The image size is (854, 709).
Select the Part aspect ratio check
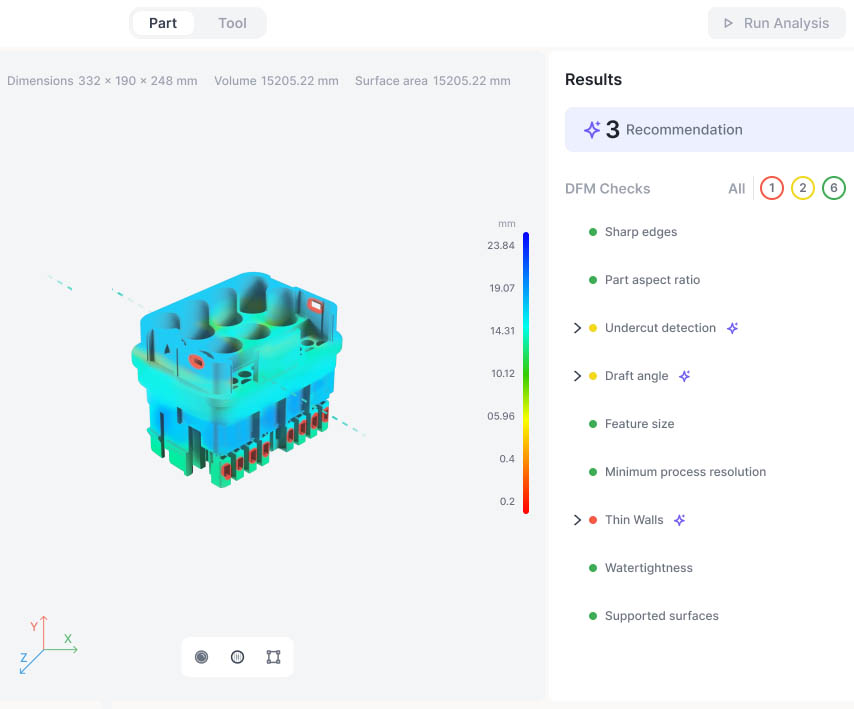click(652, 280)
